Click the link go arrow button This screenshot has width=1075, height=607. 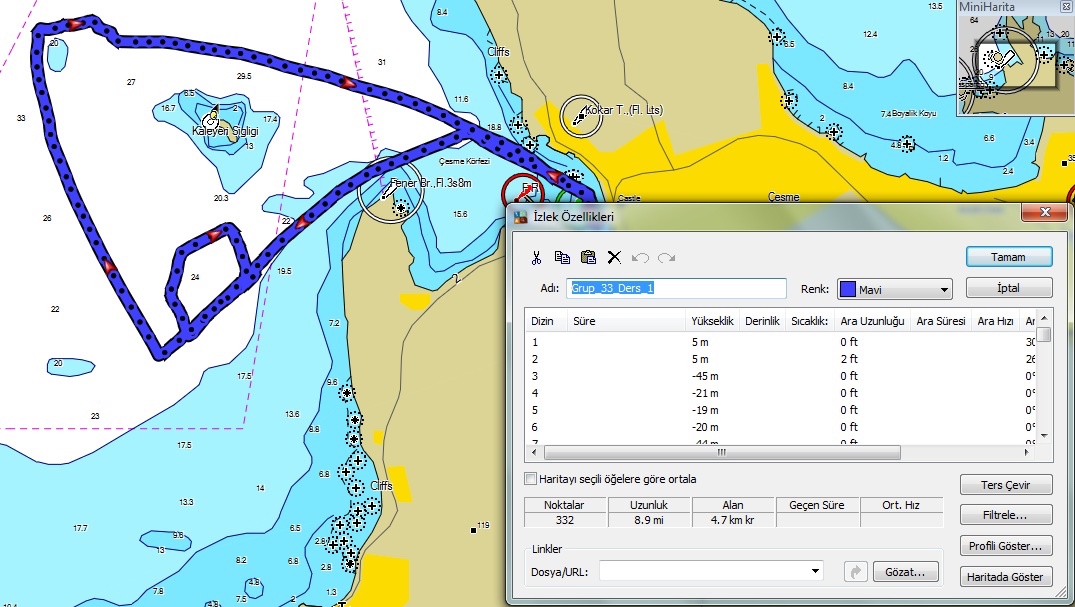click(x=856, y=571)
